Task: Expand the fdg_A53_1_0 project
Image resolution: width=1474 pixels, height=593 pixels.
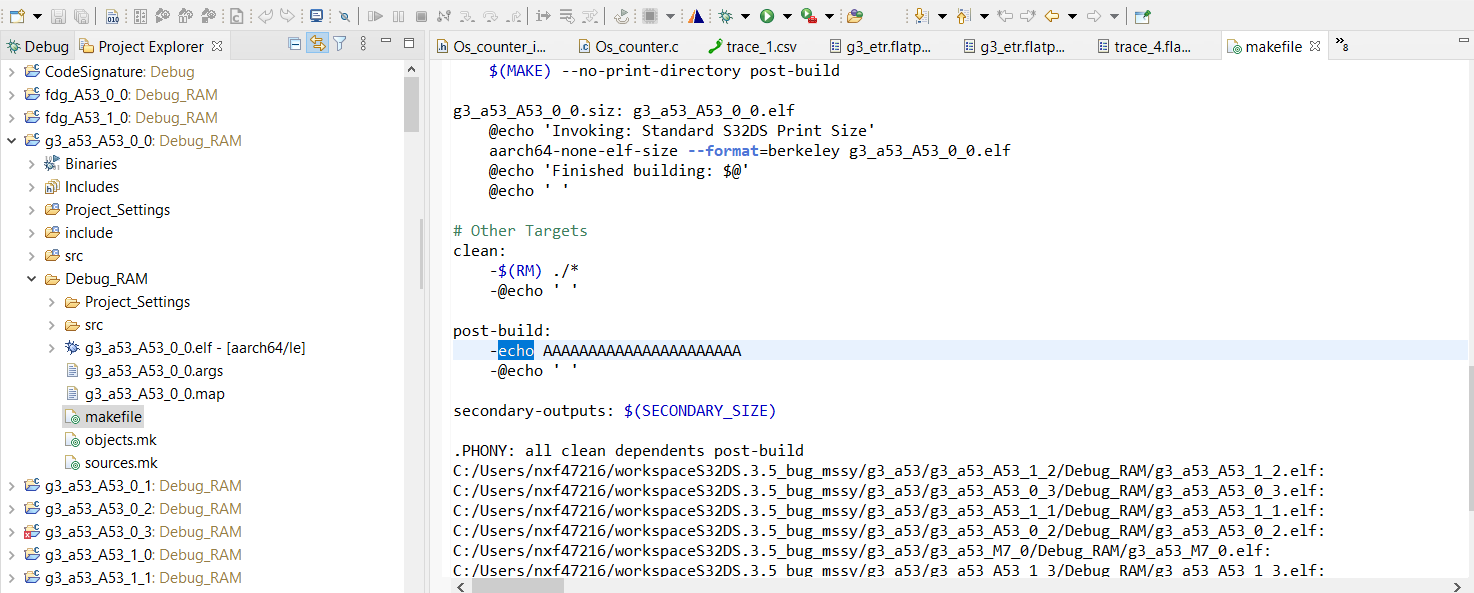Action: point(11,118)
